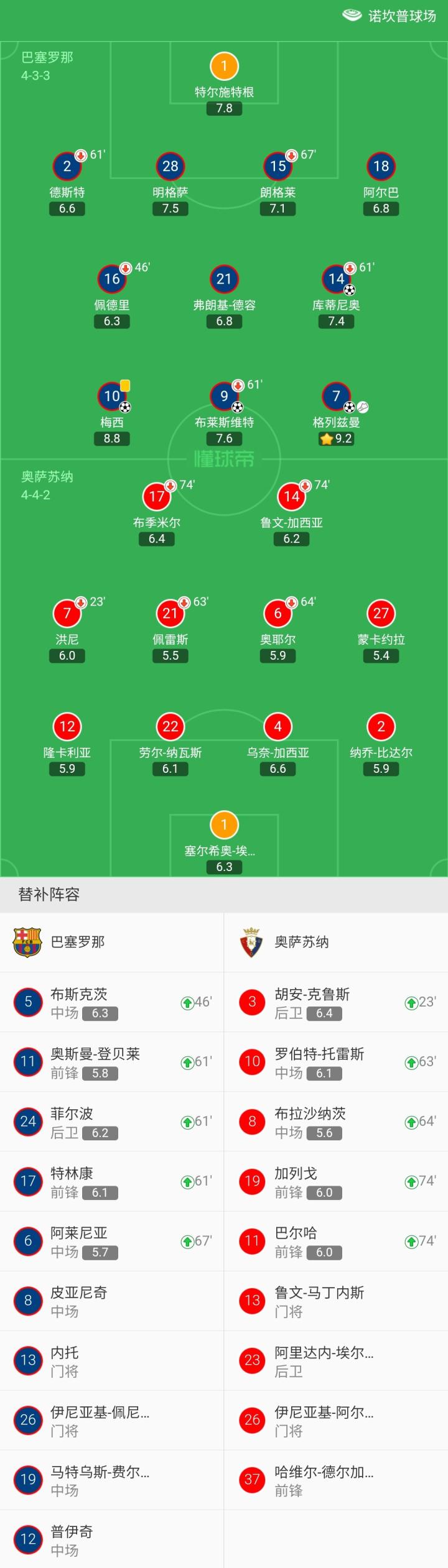Click the stadium icon beside 诺坎普球场
This screenshot has width=448, height=1568.
tap(352, 15)
